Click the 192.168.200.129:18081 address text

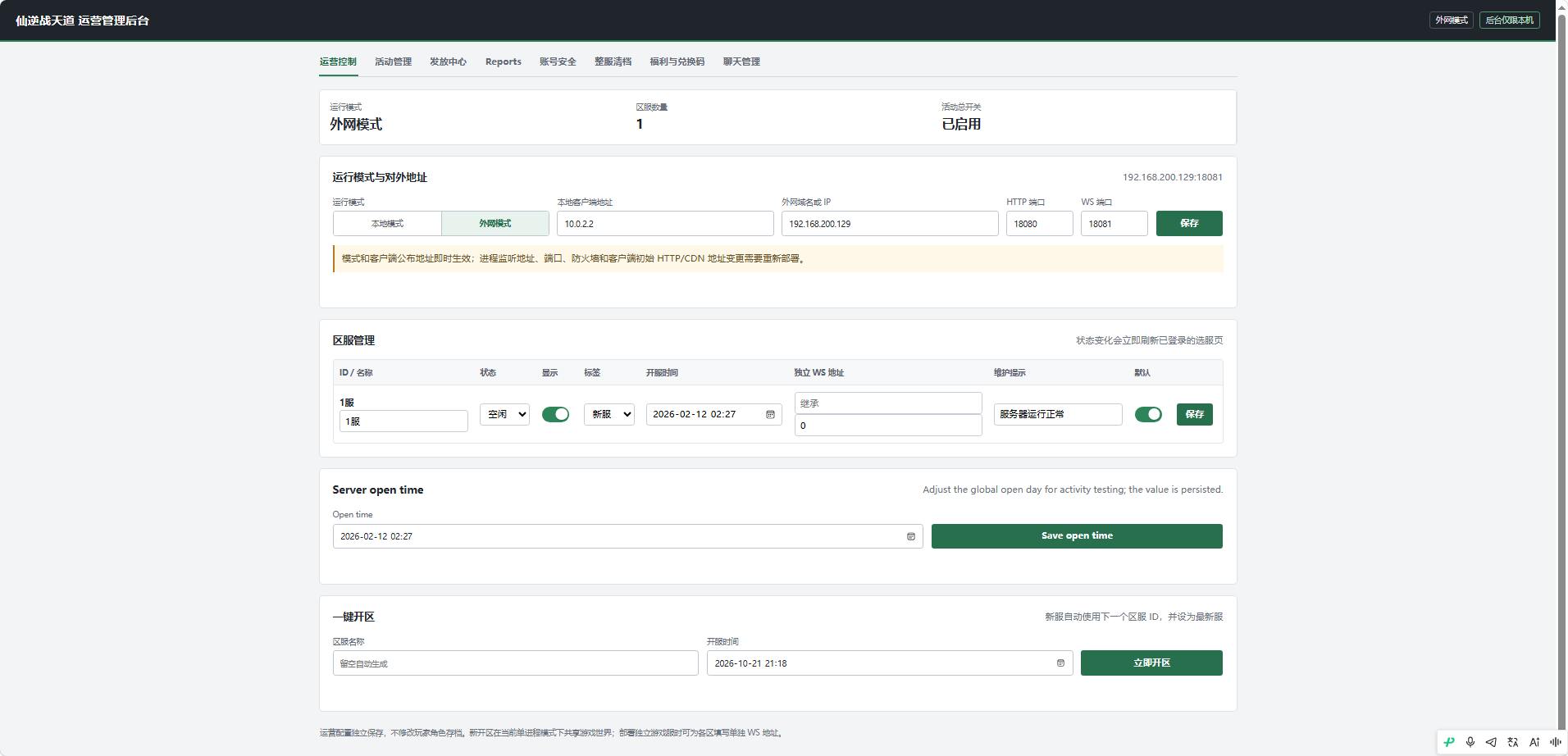[1173, 177]
